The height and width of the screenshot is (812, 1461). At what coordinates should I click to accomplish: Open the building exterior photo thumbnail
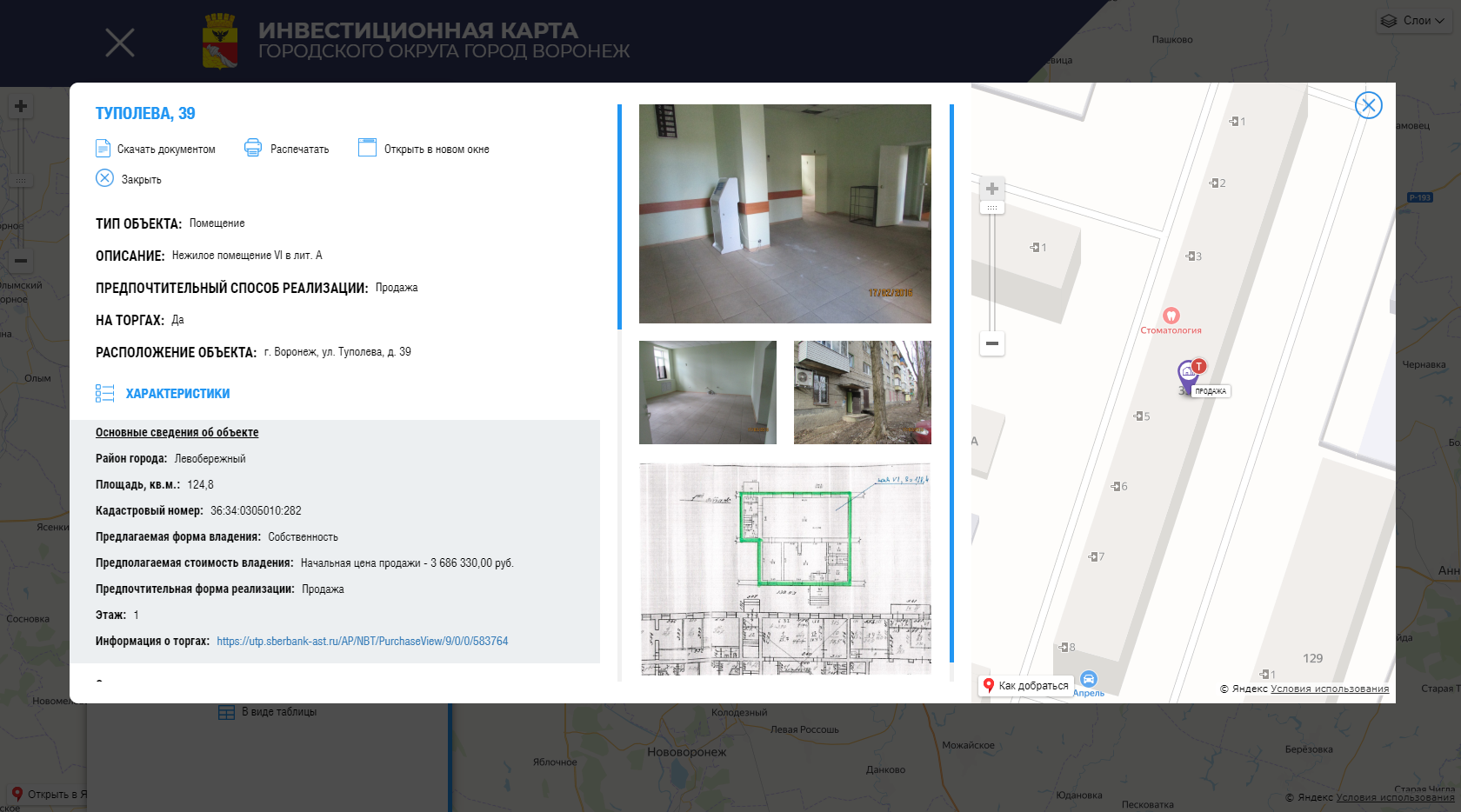click(863, 392)
